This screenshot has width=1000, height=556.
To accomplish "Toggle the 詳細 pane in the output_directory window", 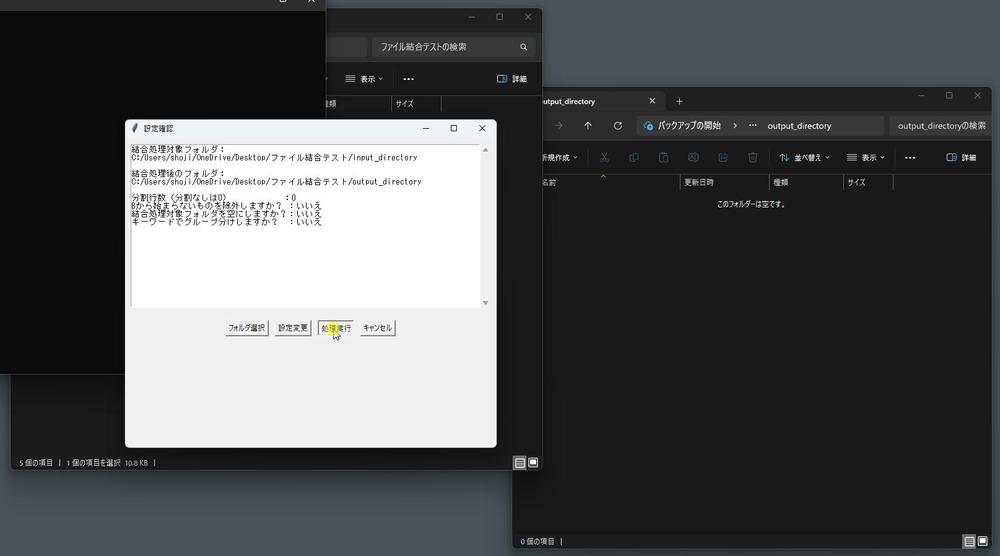I will [x=961, y=157].
